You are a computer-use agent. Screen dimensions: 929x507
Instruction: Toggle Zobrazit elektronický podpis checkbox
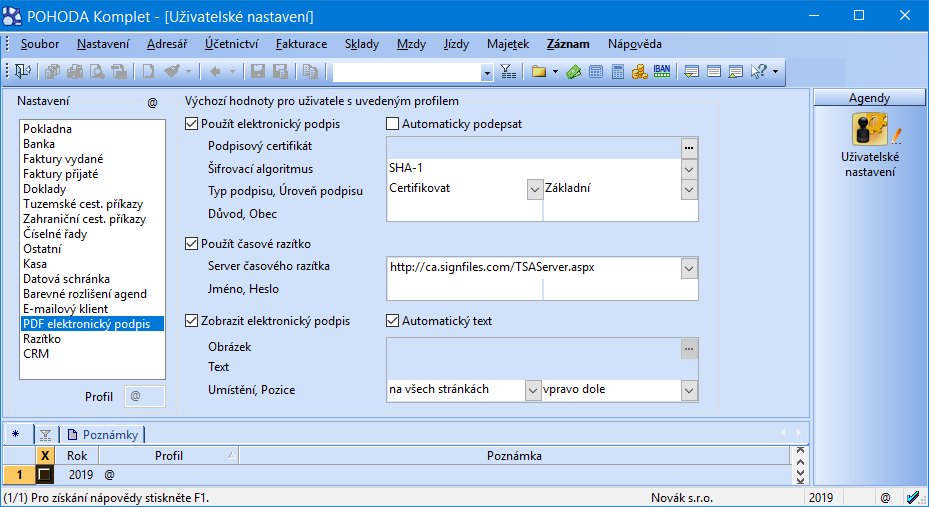(191, 321)
